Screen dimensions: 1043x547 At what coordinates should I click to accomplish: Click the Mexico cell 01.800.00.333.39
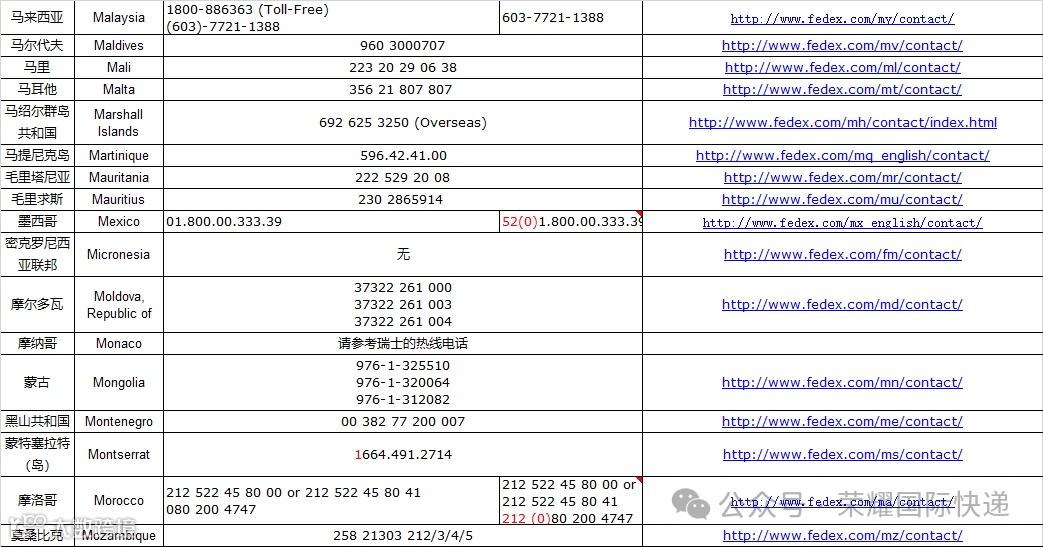(x=331, y=221)
